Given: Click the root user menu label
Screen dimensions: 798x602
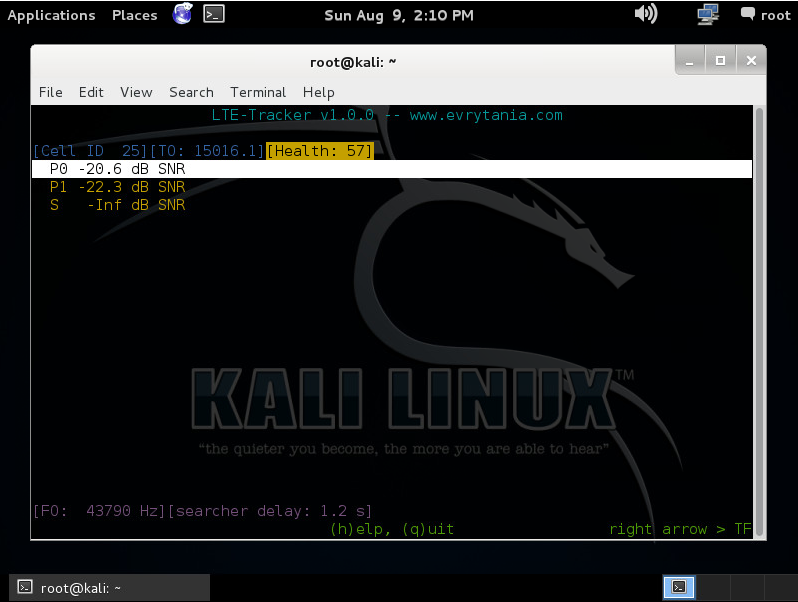Looking at the screenshot, I should coord(776,15).
